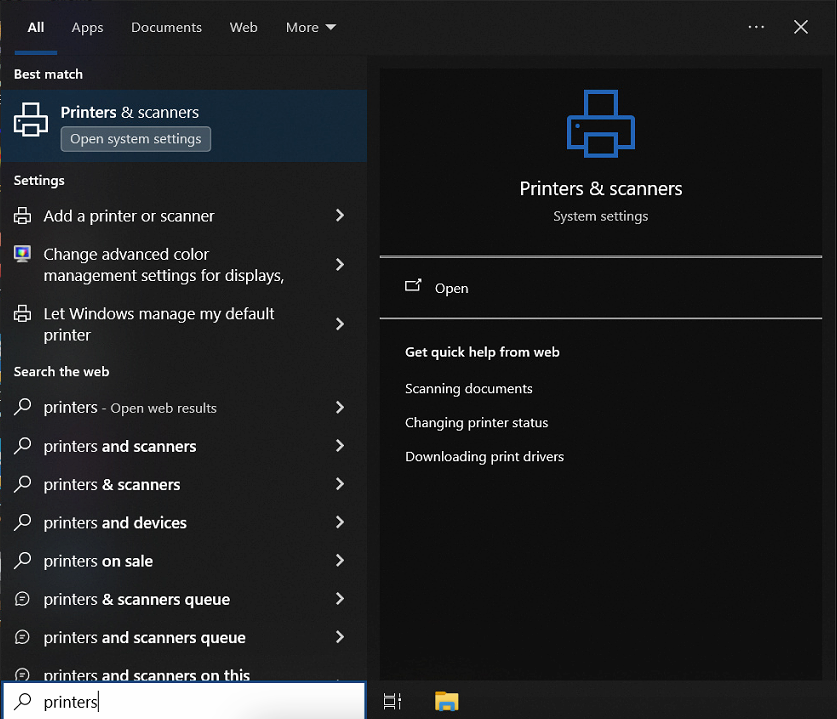Click printer icon beside Add a printer
837x719 pixels.
pos(22,216)
